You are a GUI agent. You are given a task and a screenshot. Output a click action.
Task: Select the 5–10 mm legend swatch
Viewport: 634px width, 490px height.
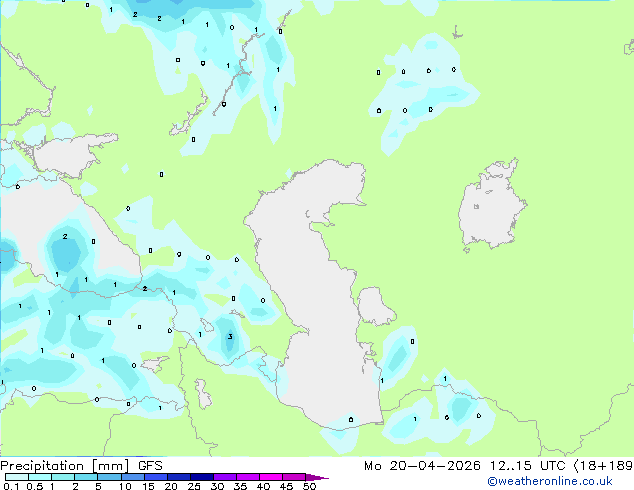click(x=109, y=477)
